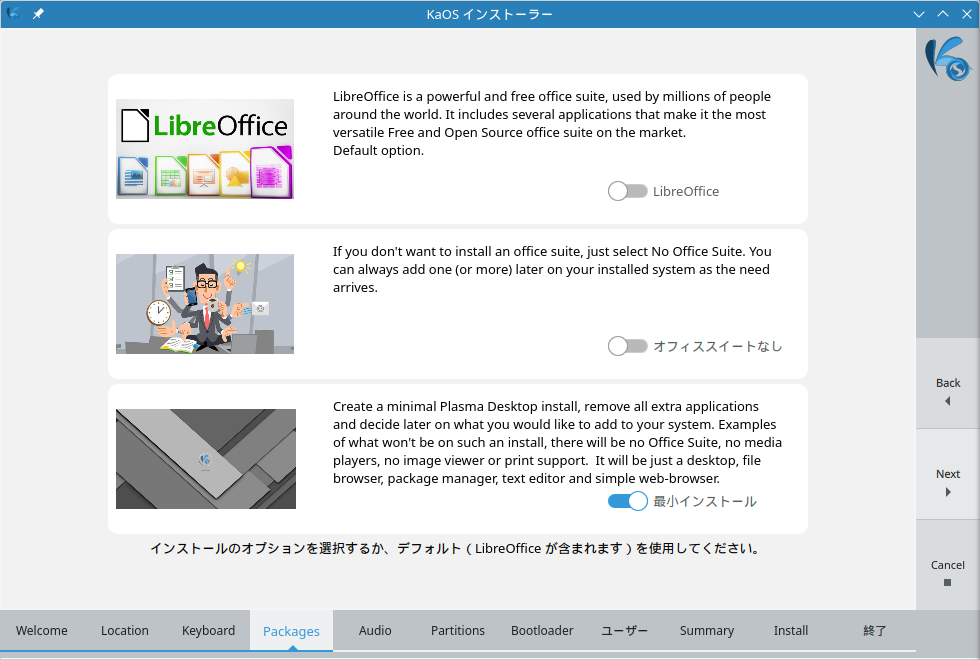Viewport: 980px width, 660px height.
Task: Click the grey minimal Plasma desktop thumbnail
Action: [206, 459]
